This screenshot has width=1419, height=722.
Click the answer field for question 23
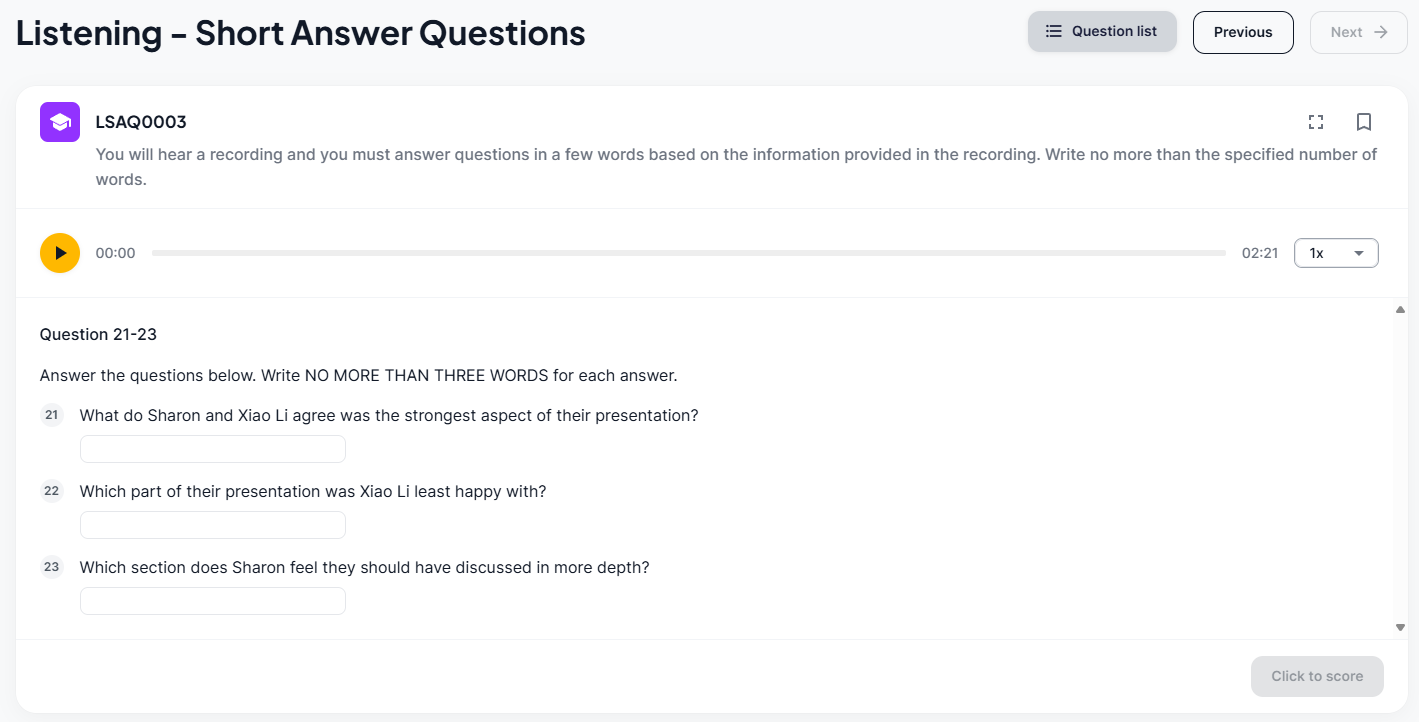(213, 601)
